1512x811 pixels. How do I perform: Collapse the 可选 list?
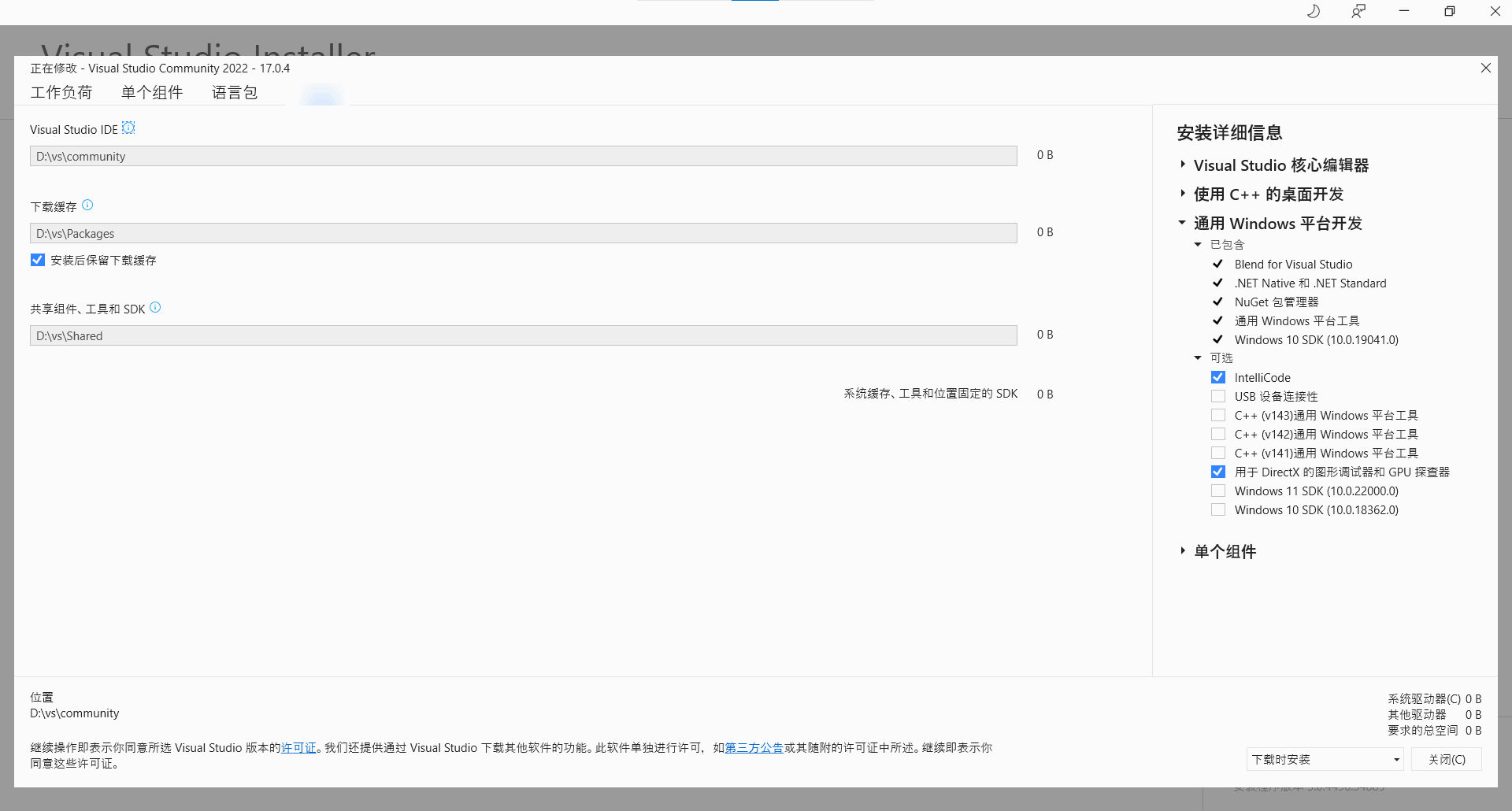(x=1198, y=358)
